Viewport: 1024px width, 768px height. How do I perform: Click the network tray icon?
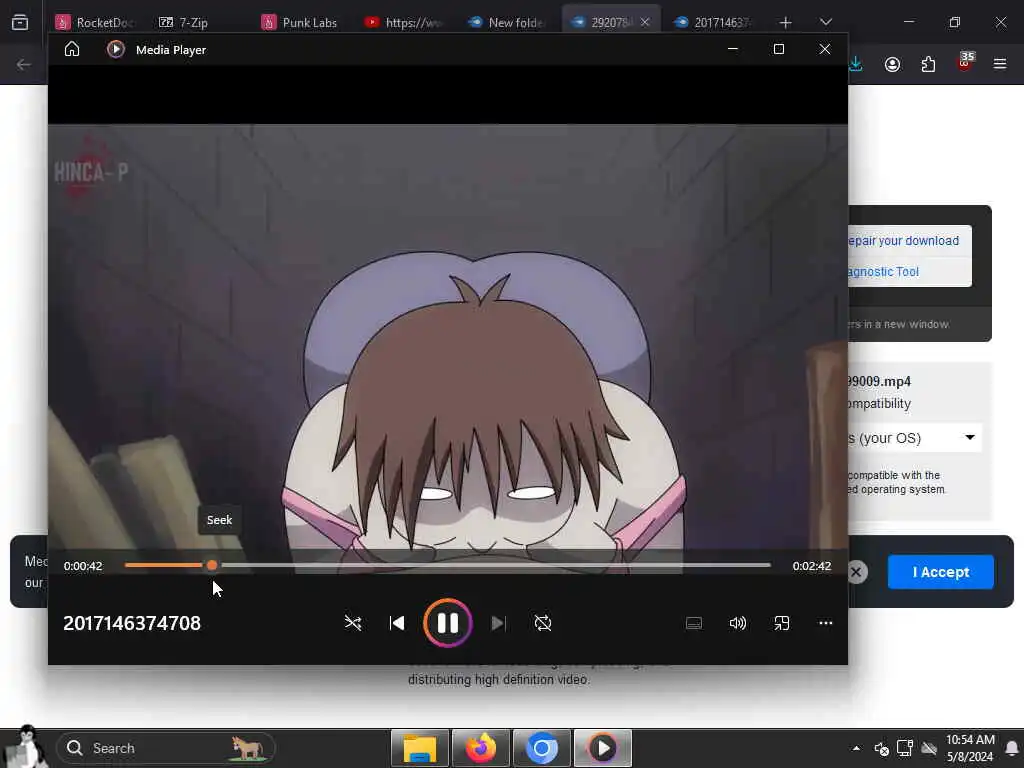(904, 748)
